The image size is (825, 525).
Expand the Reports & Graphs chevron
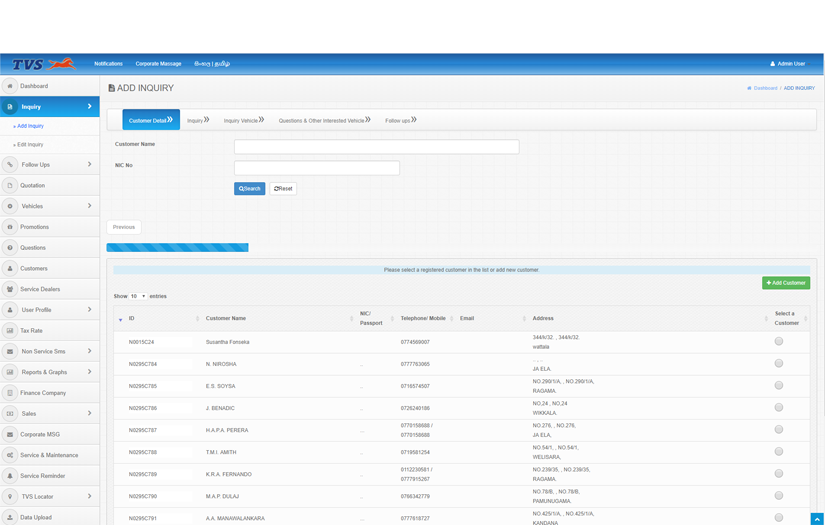pos(89,371)
